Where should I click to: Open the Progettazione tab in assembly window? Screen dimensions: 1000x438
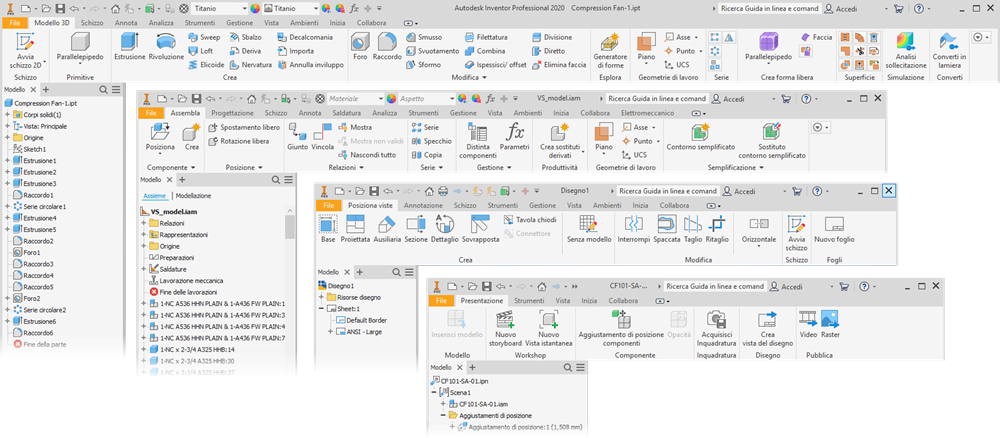coord(232,113)
